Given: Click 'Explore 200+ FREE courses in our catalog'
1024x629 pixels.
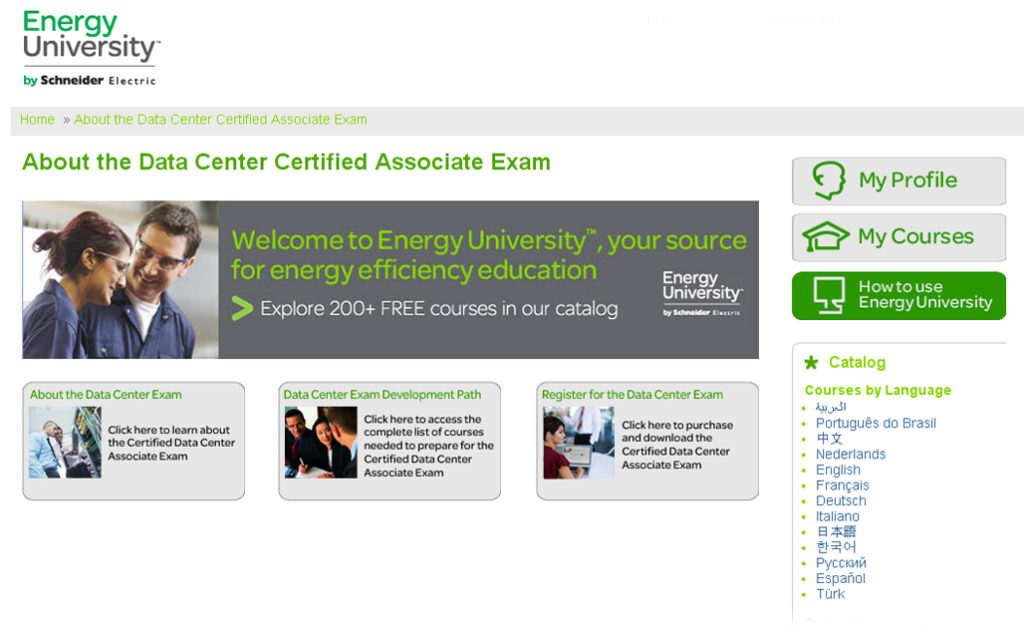Looking at the screenshot, I should point(439,308).
